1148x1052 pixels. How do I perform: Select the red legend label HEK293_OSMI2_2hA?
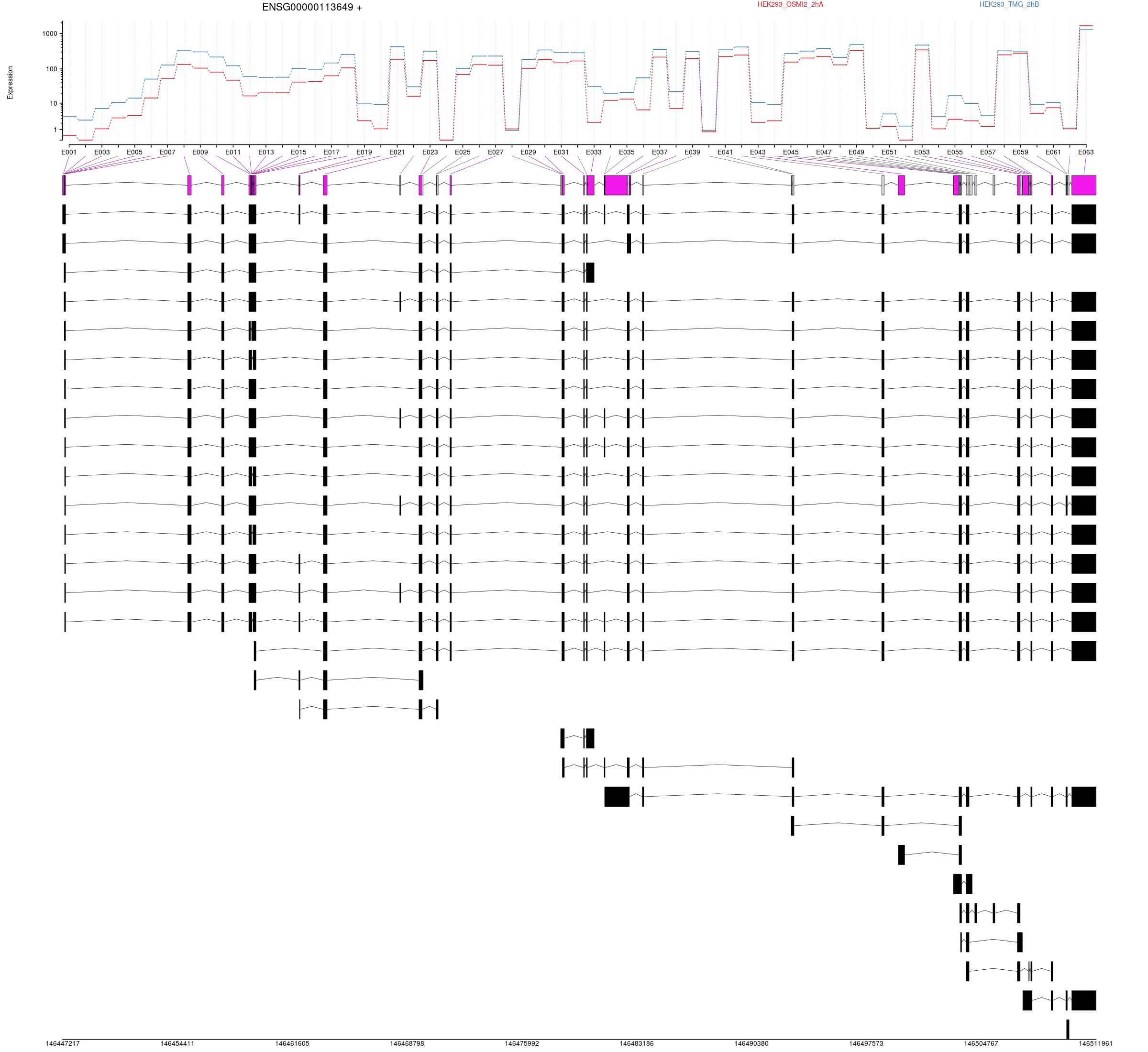click(x=790, y=5)
